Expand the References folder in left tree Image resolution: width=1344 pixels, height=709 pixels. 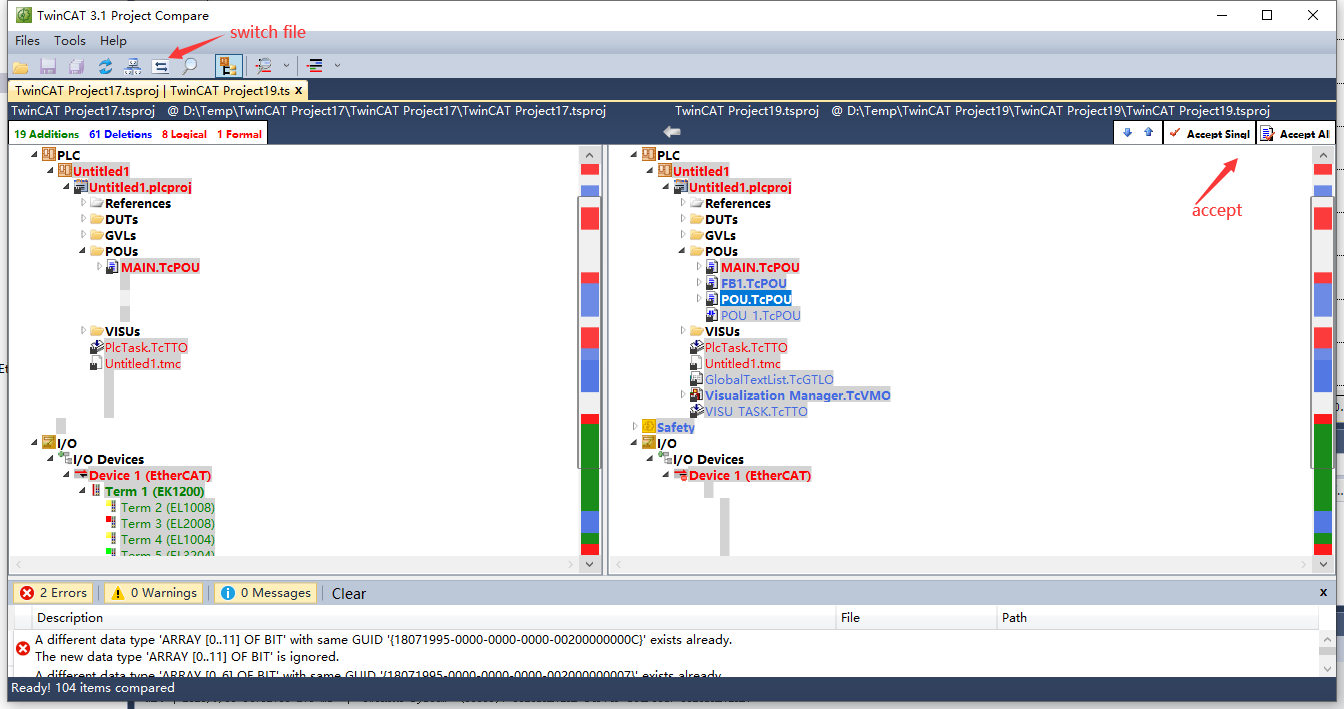pyautogui.click(x=84, y=203)
